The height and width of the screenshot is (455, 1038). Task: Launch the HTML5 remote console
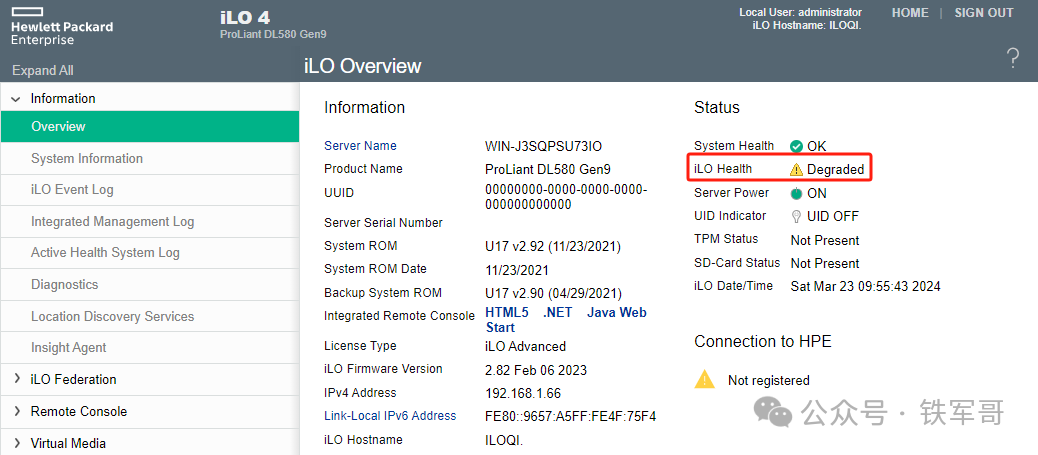507,313
